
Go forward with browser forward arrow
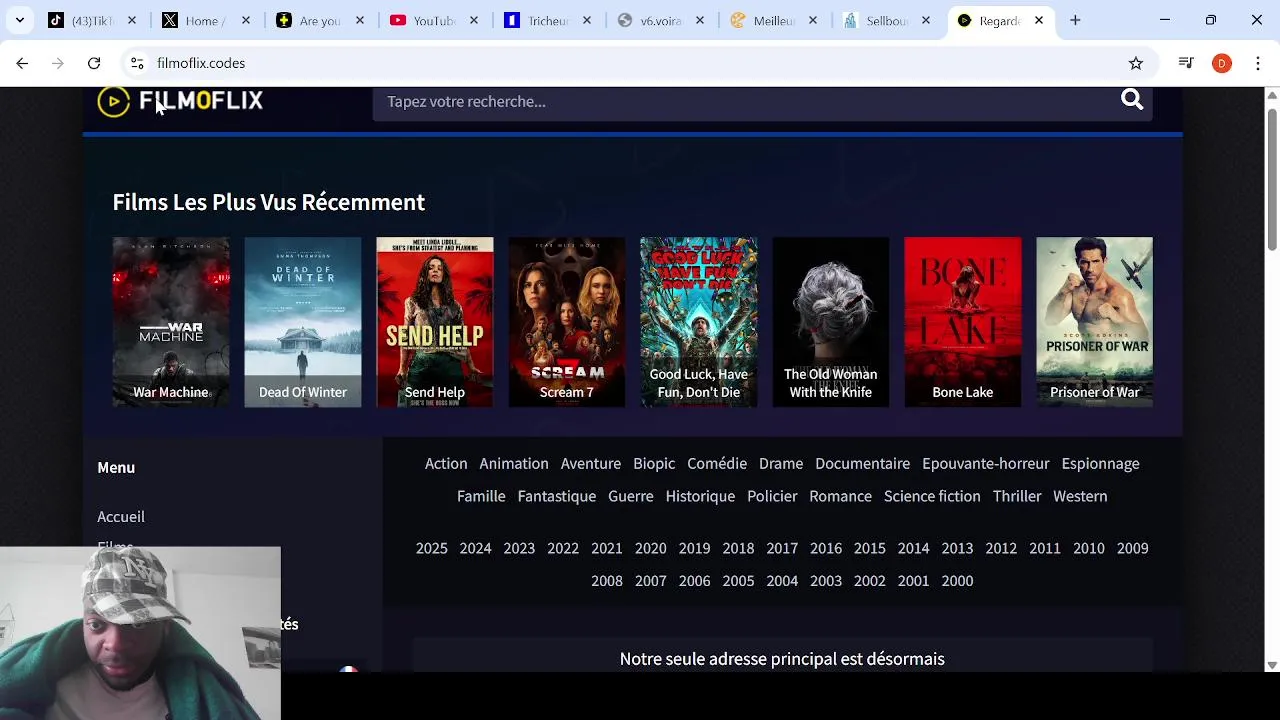coord(58,63)
